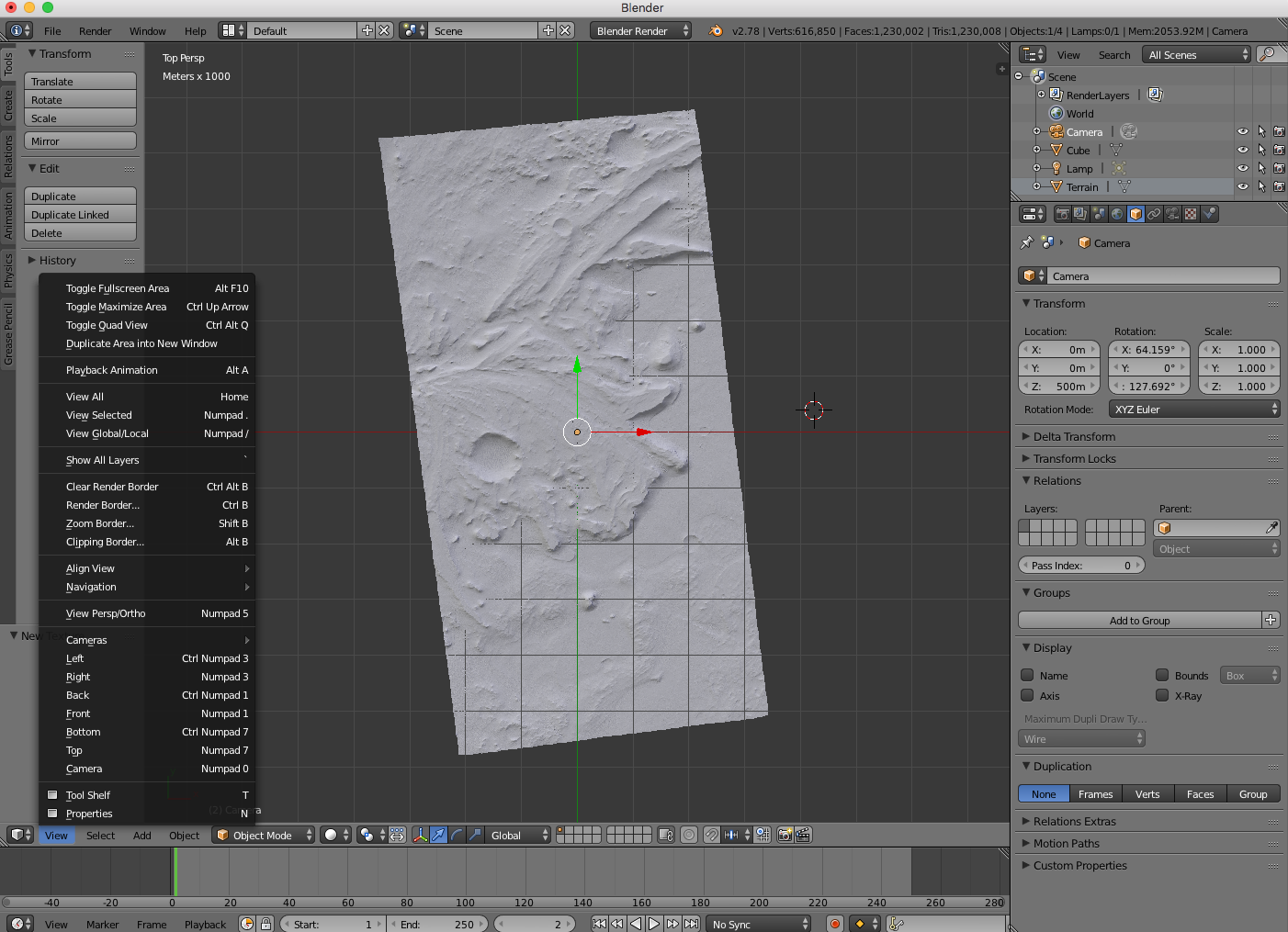The height and width of the screenshot is (932, 1288).
Task: Click the Blender logo in info header
Action: 716,30
